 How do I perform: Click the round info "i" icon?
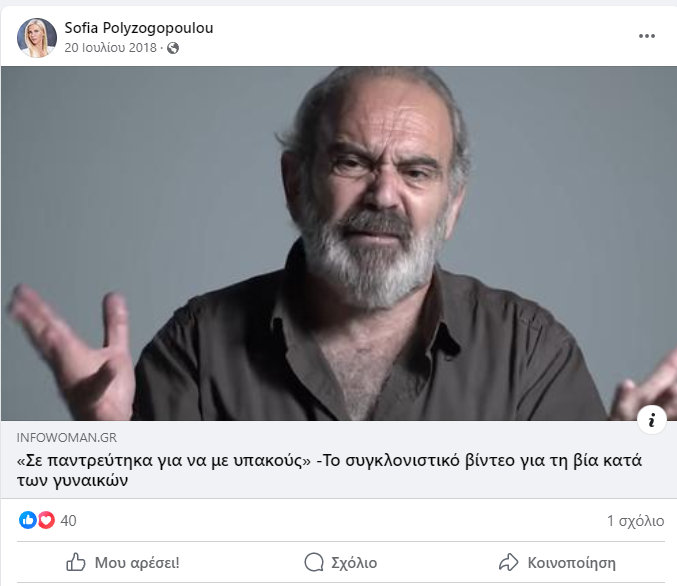pos(652,419)
